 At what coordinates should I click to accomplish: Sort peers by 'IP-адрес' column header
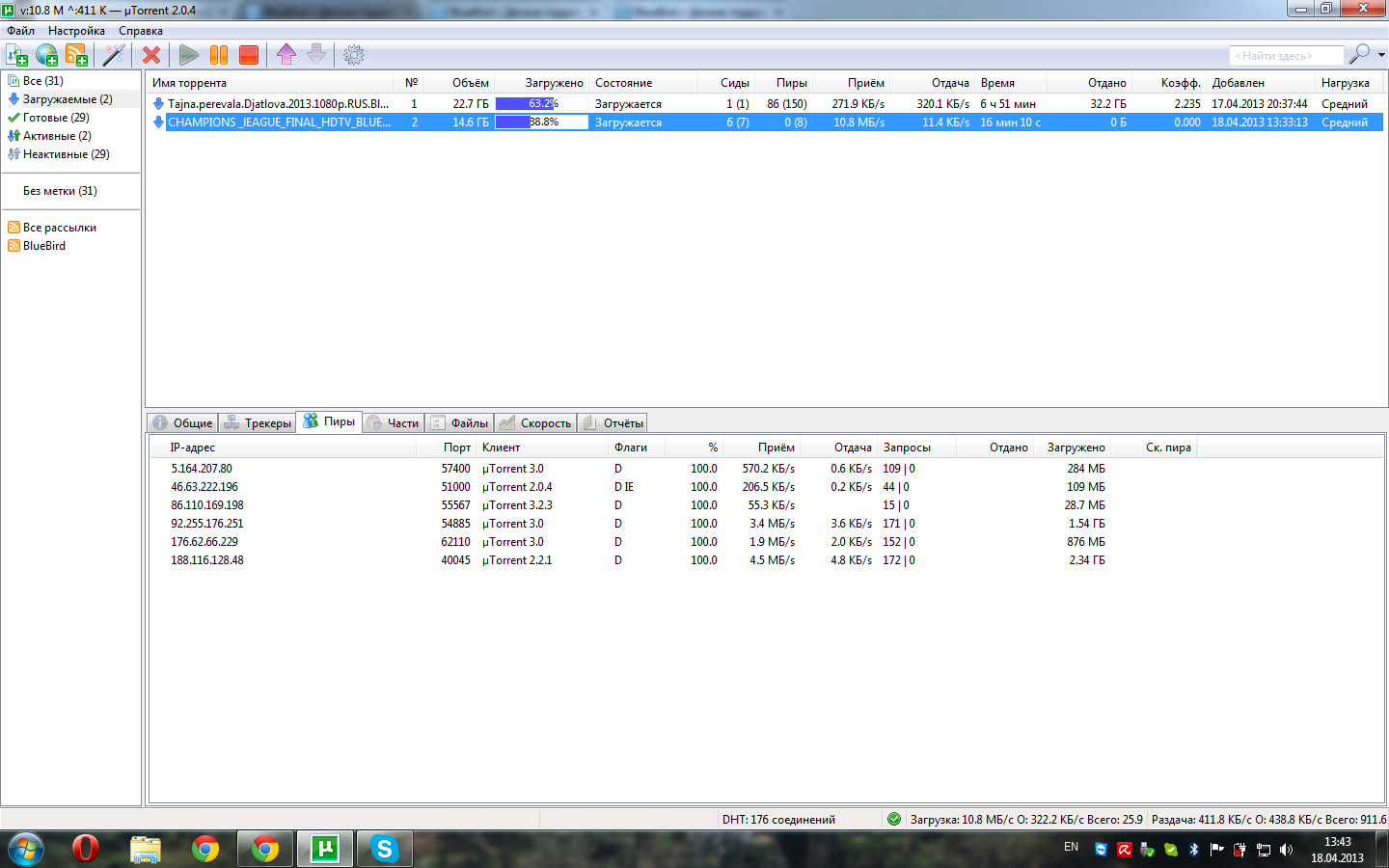[x=283, y=448]
